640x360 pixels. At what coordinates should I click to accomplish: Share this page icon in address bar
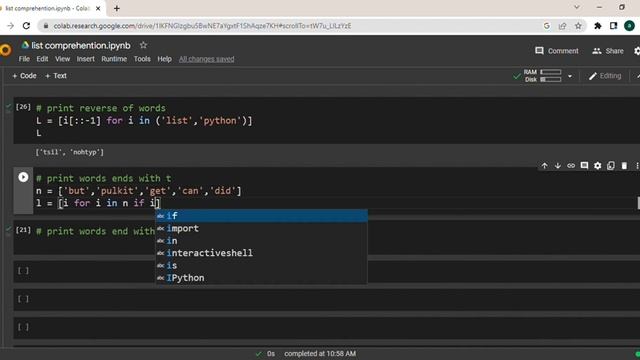pyautogui.click(x=562, y=26)
